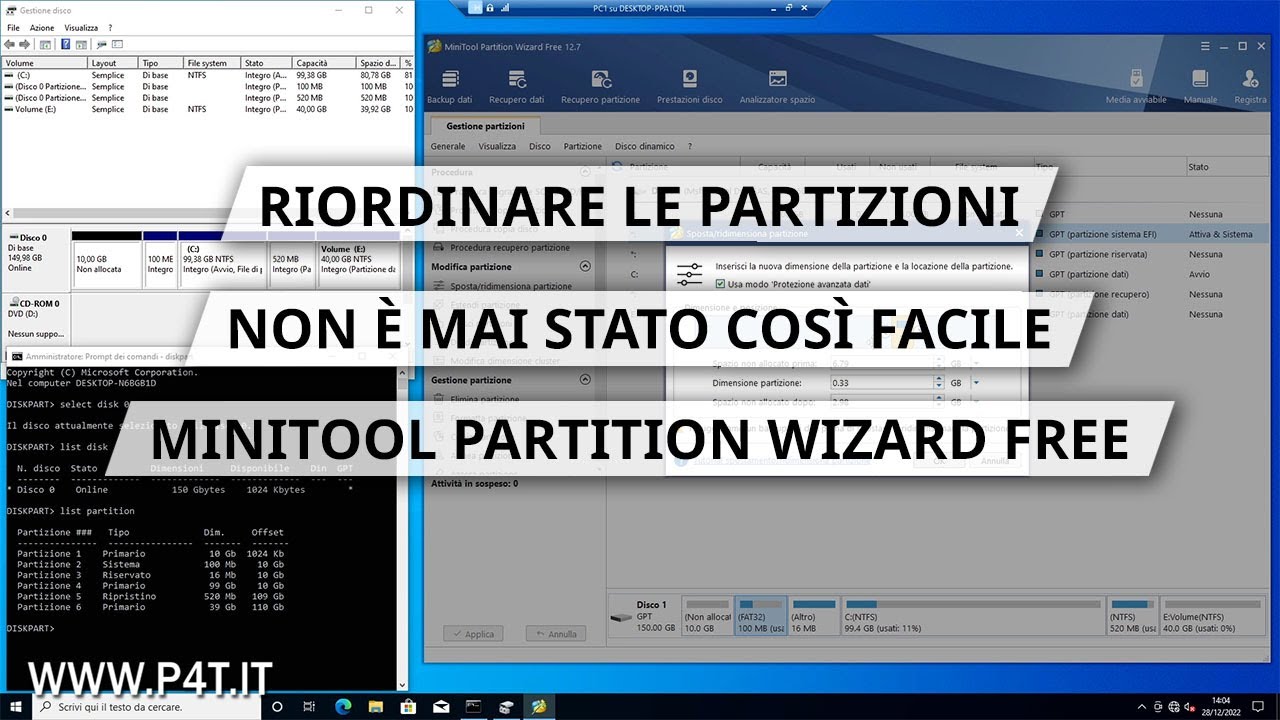Collapse the Gestione partizione section
The image size is (1280, 720).
click(x=585, y=380)
